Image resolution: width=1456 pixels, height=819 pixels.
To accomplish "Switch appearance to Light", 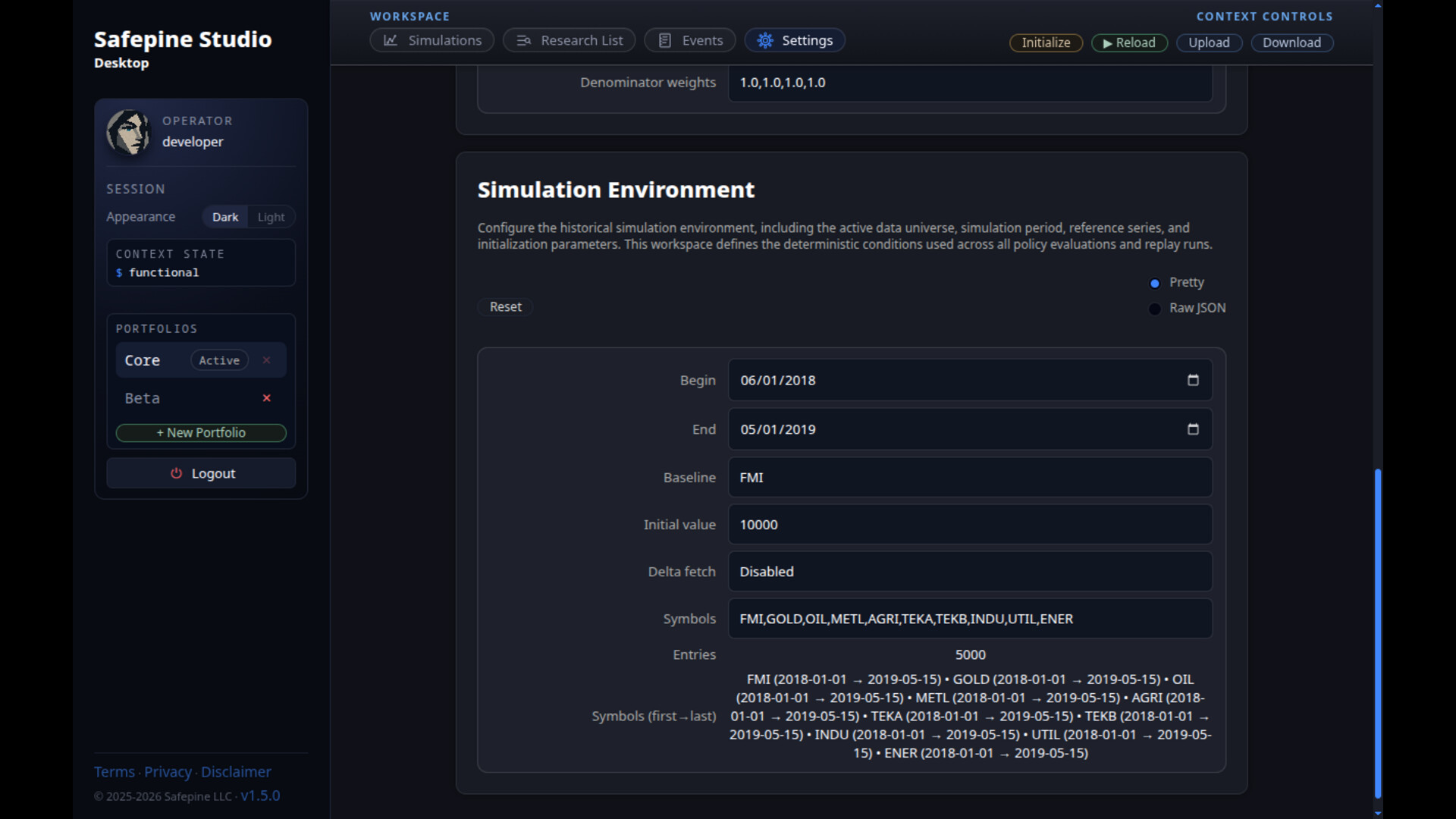I will pos(271,217).
